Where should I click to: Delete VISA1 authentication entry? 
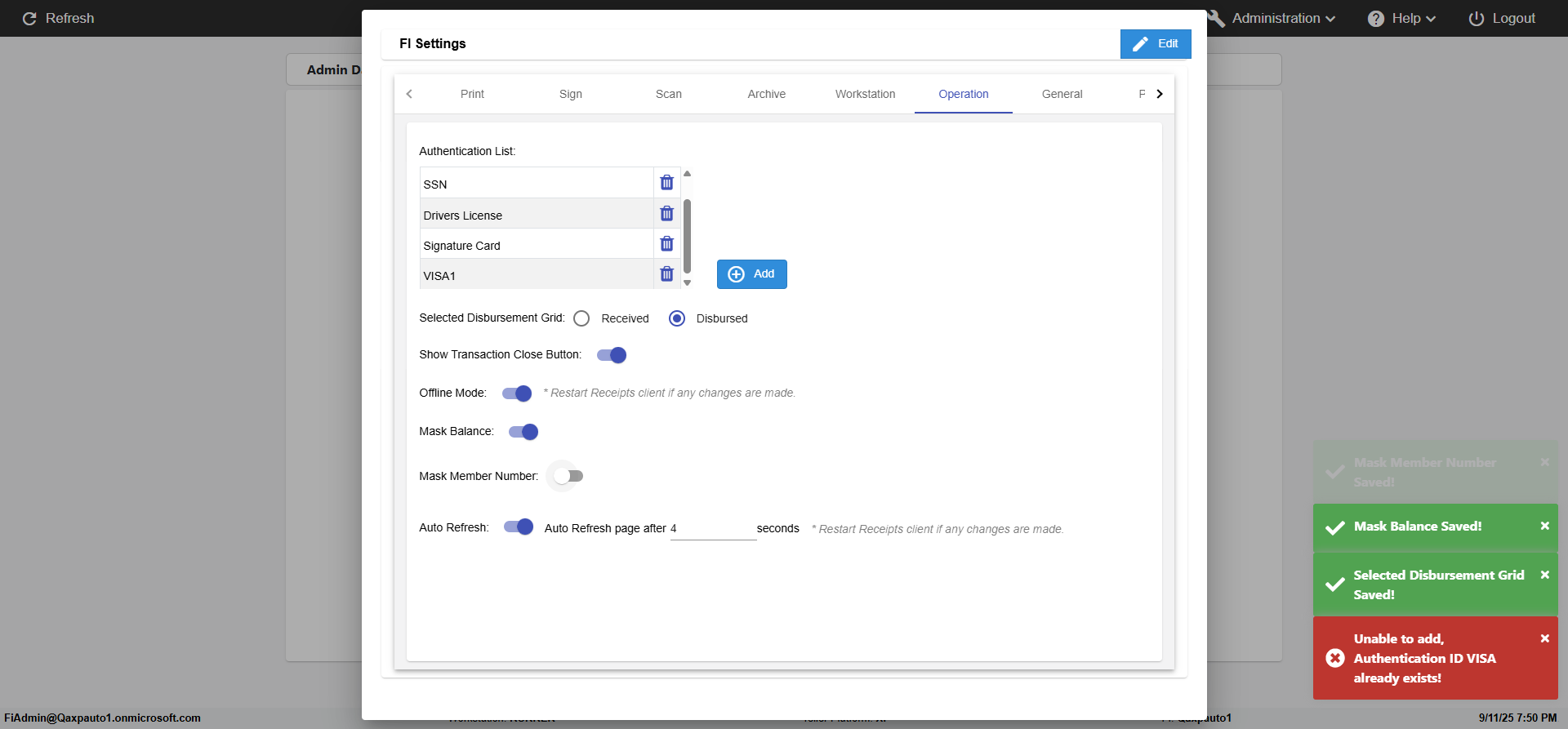pos(666,274)
